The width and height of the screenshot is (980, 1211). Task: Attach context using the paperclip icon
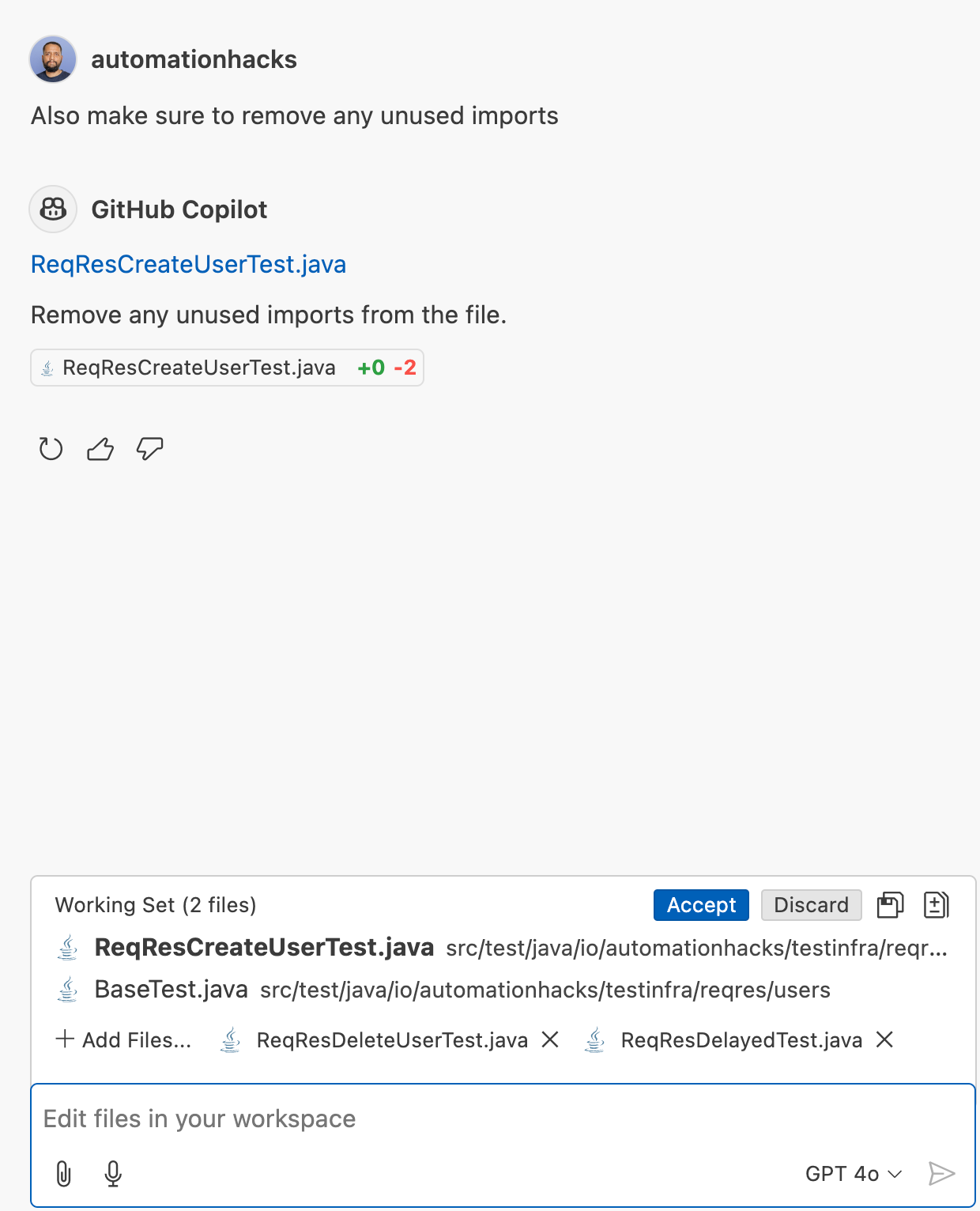click(x=63, y=1175)
